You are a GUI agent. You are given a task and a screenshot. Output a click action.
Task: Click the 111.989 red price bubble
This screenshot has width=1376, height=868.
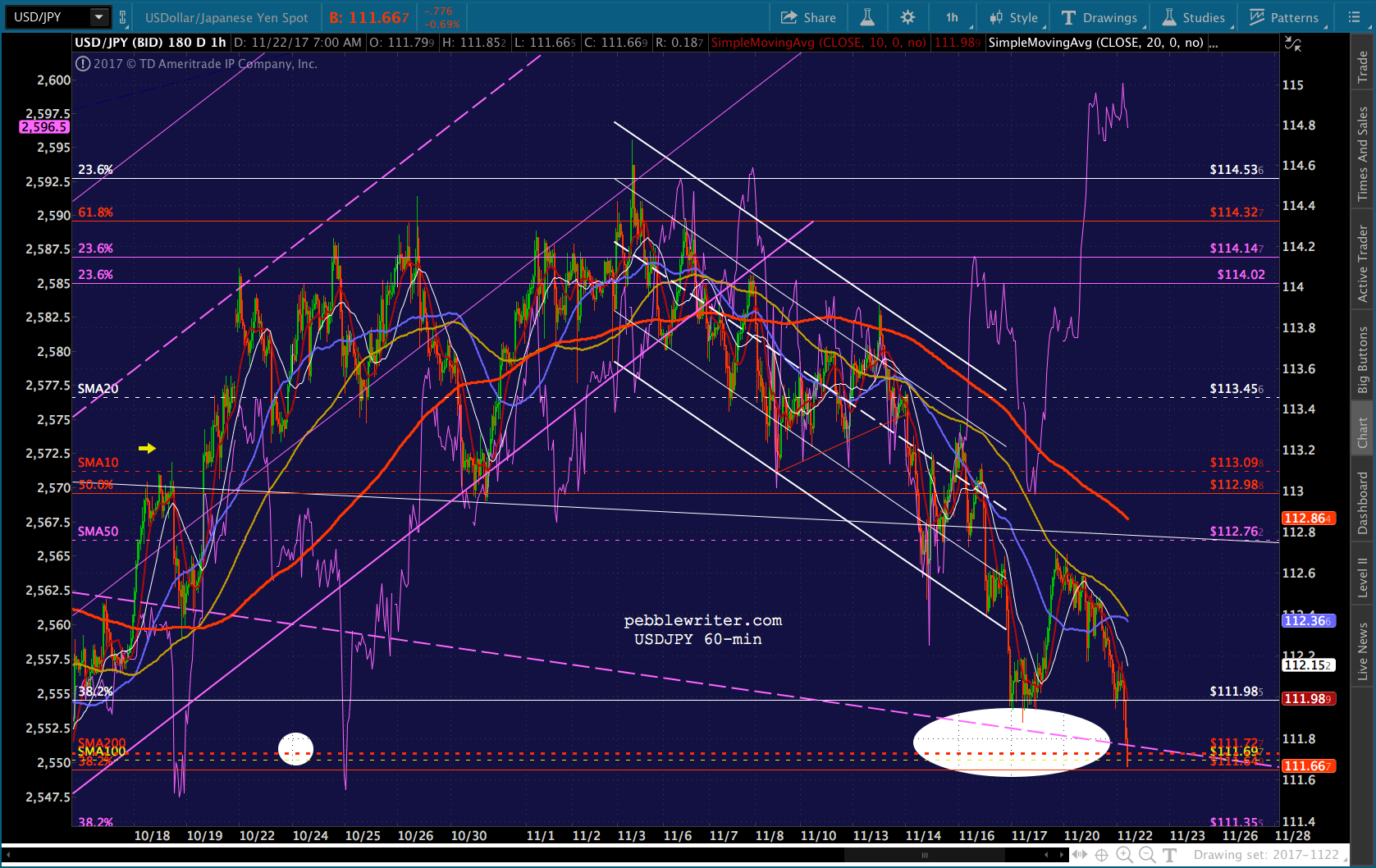(x=1309, y=699)
